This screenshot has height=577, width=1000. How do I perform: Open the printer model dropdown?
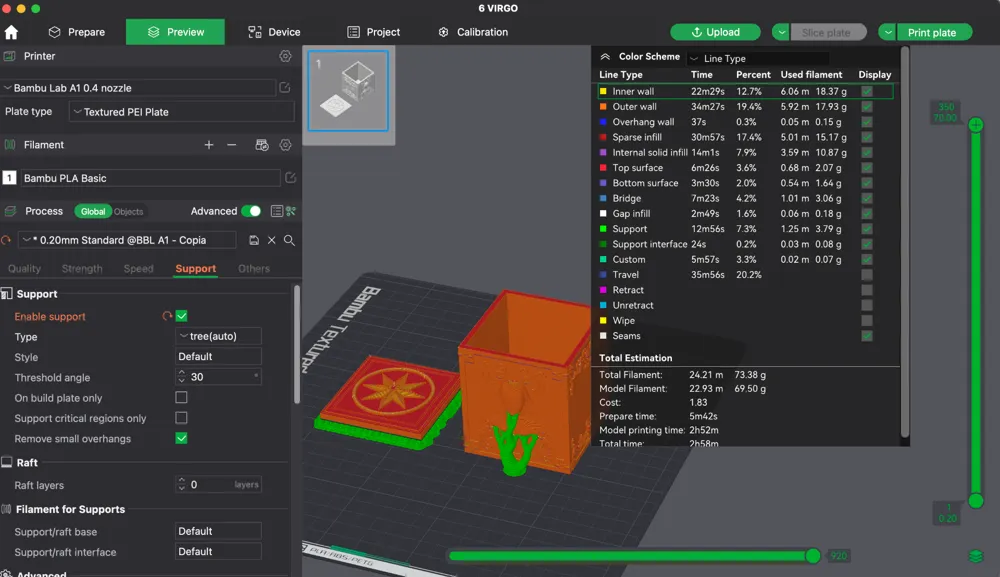pyautogui.click(x=139, y=88)
